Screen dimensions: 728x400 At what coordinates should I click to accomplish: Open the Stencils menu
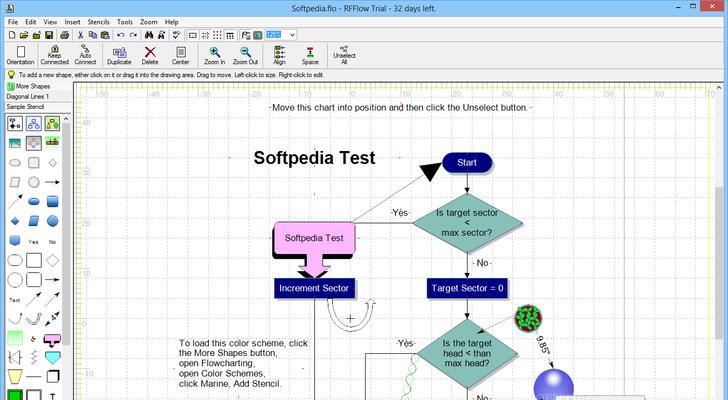point(98,22)
